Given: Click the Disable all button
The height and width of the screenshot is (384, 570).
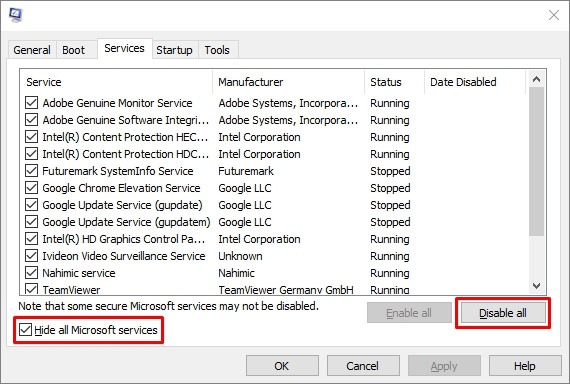Looking at the screenshot, I should tap(503, 313).
